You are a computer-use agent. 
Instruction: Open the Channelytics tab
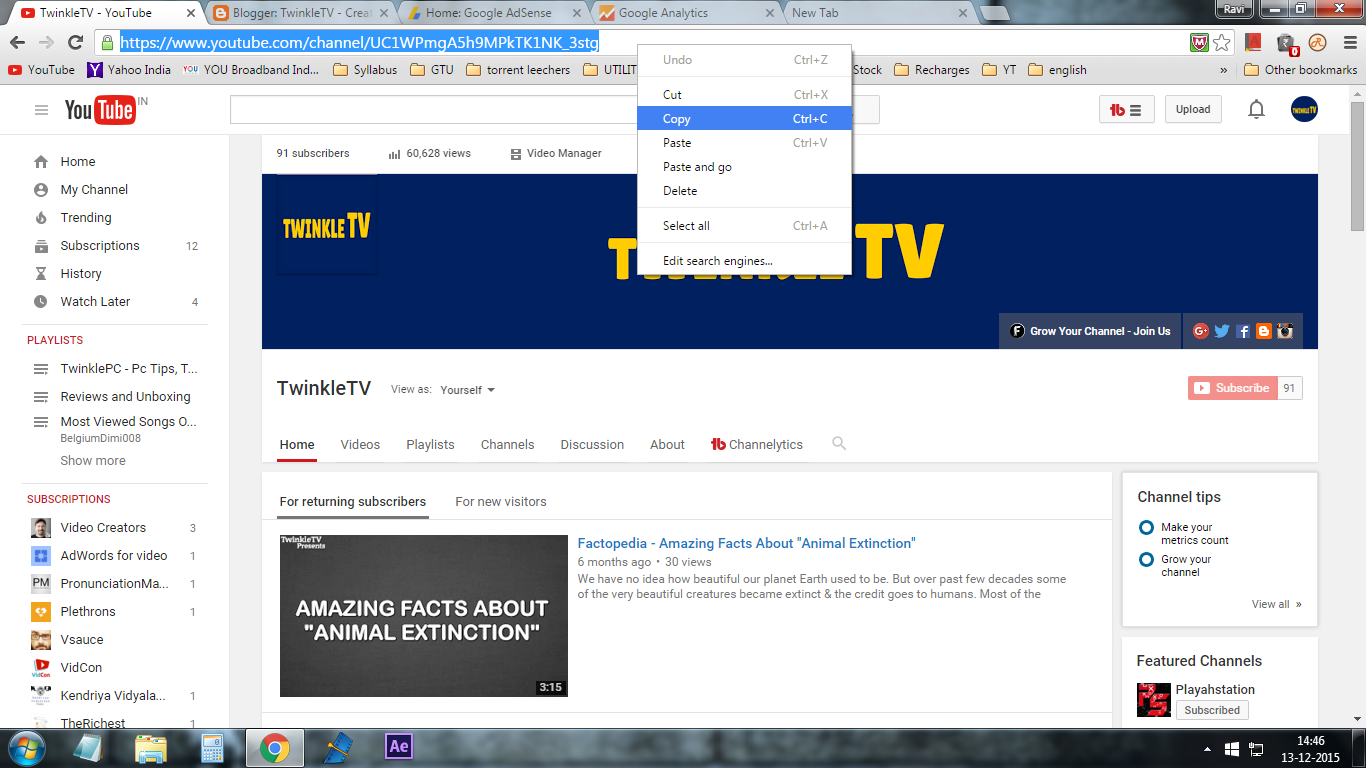757,445
